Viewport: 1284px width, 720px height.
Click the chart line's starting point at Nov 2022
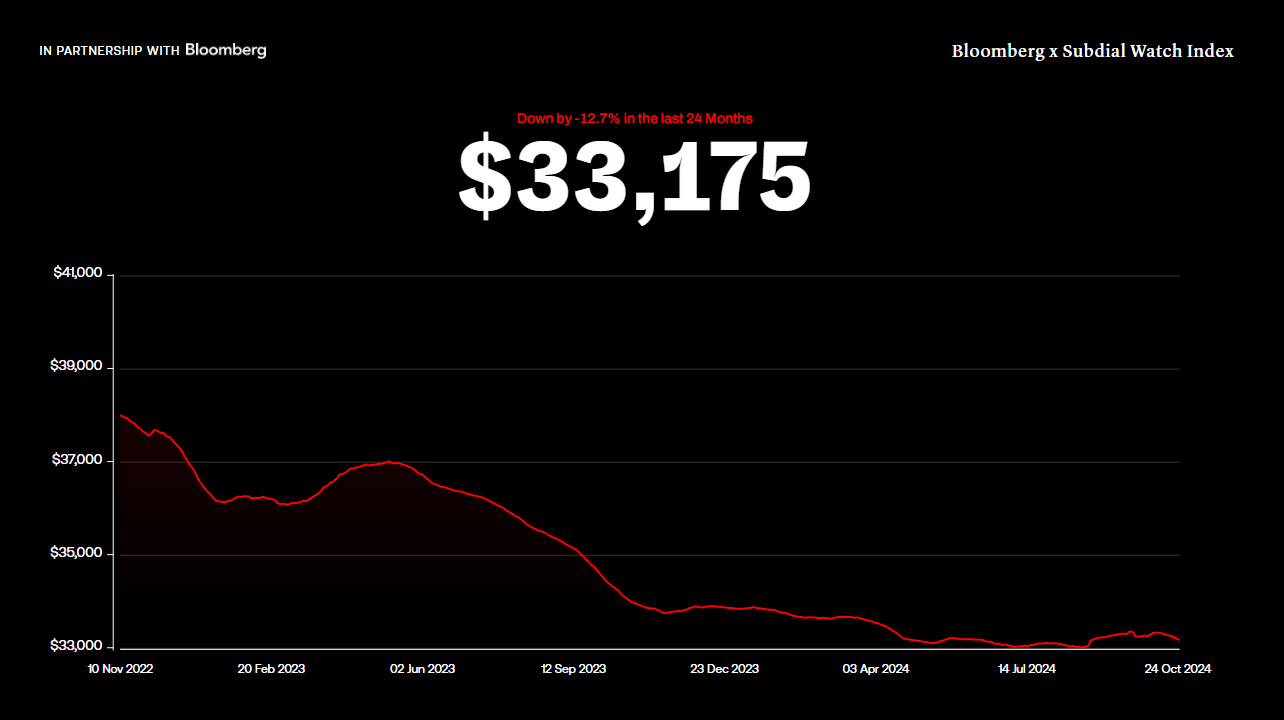tap(121, 415)
